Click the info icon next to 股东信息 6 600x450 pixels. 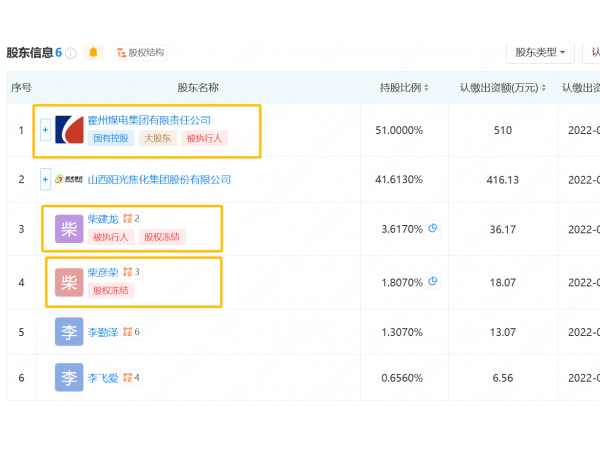[71, 53]
